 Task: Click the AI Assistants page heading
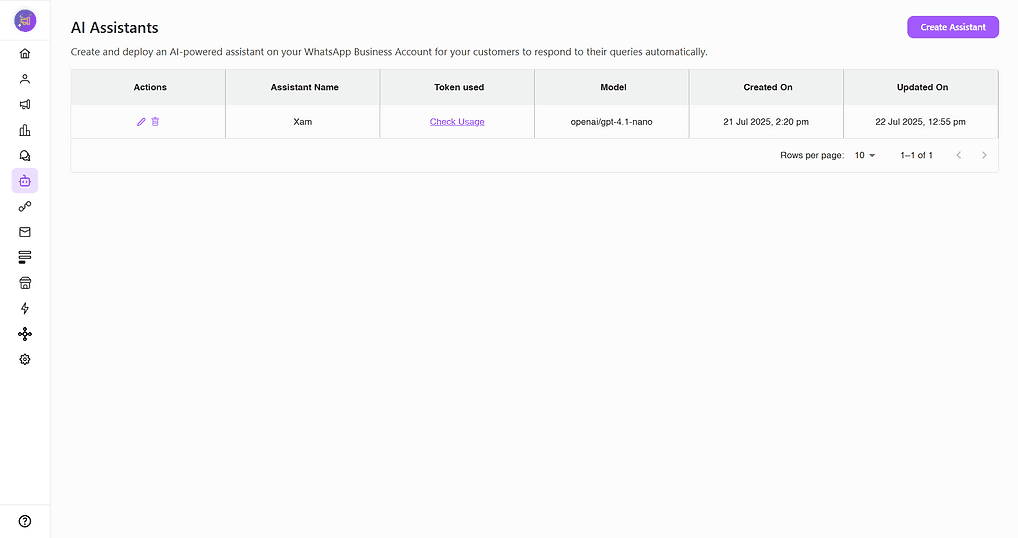coord(114,27)
